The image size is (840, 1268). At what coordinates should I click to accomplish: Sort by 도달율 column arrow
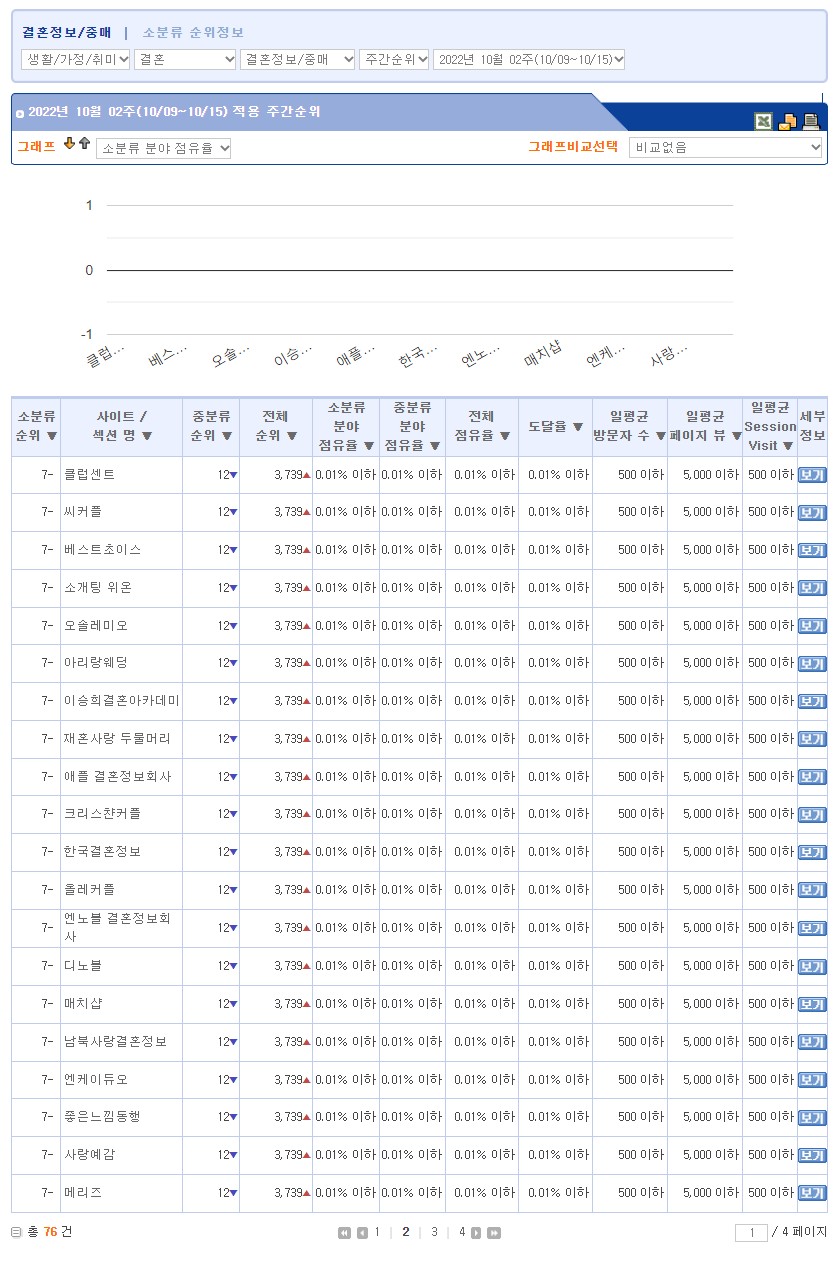point(577,427)
